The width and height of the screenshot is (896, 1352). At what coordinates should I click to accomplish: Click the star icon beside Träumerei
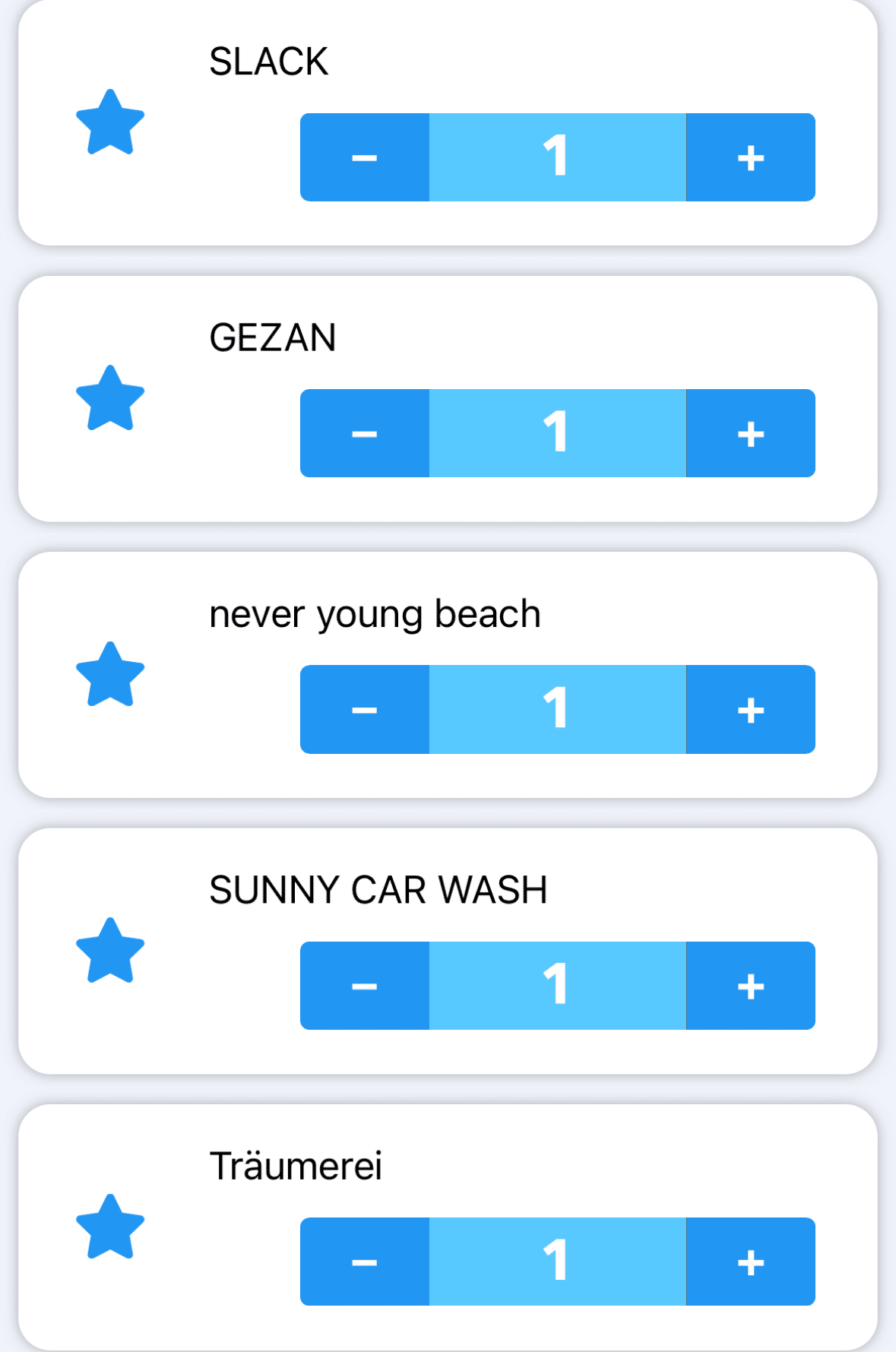coord(110,1228)
